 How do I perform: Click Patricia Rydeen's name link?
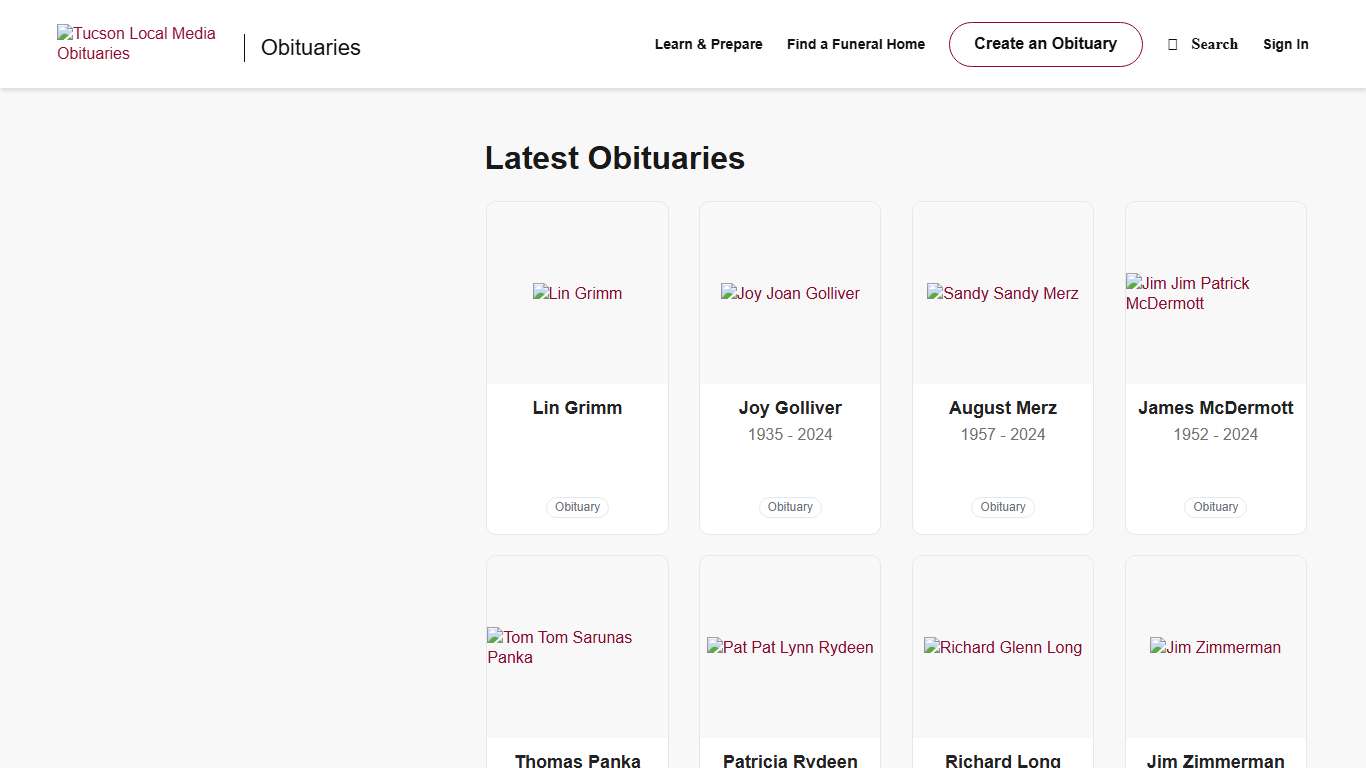[790, 760]
